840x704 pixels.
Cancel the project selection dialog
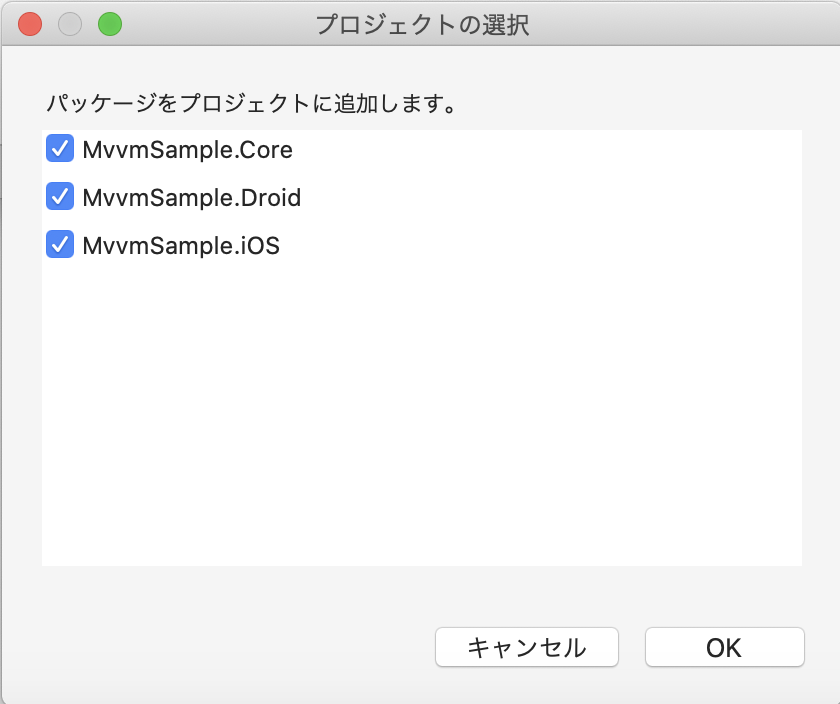click(x=526, y=647)
